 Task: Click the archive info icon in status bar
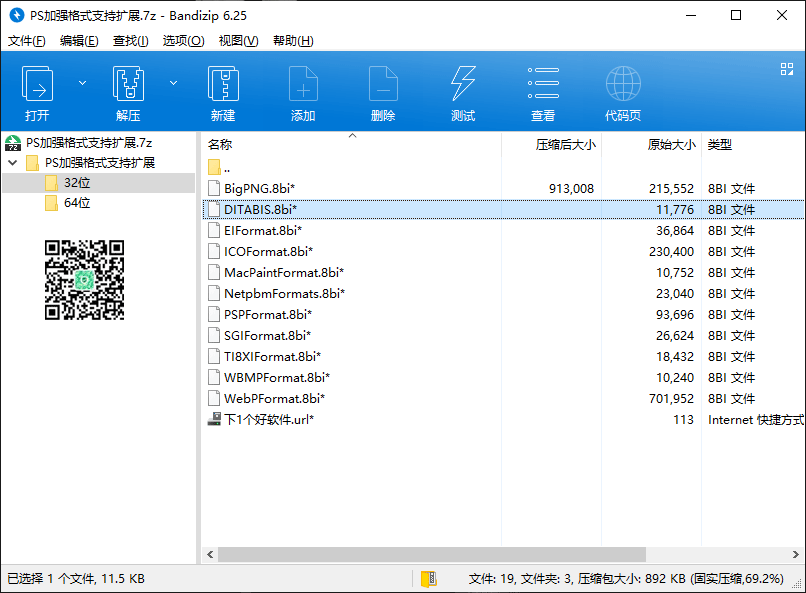pyautogui.click(x=429, y=578)
